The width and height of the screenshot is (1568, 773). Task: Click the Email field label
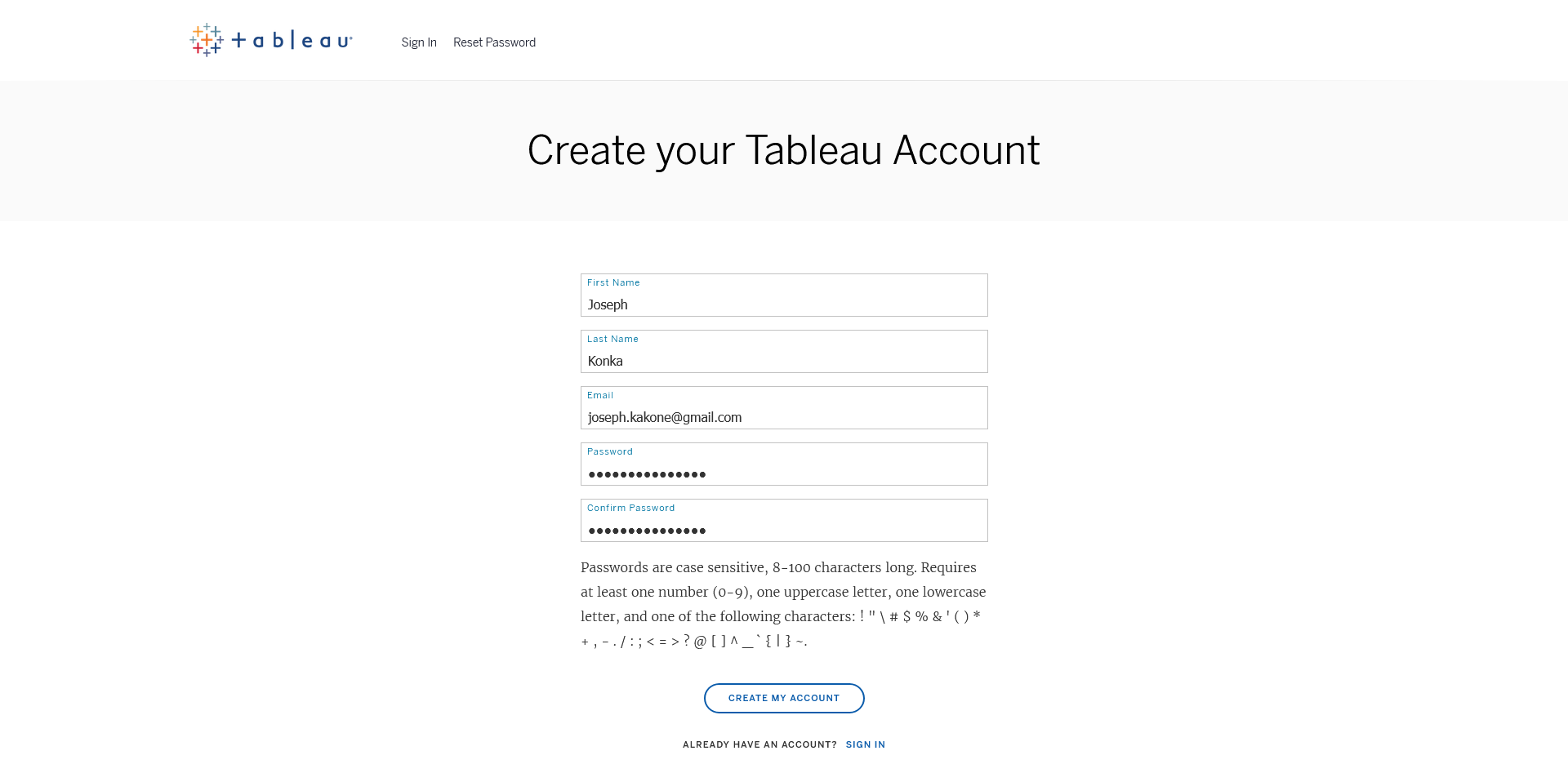[600, 395]
